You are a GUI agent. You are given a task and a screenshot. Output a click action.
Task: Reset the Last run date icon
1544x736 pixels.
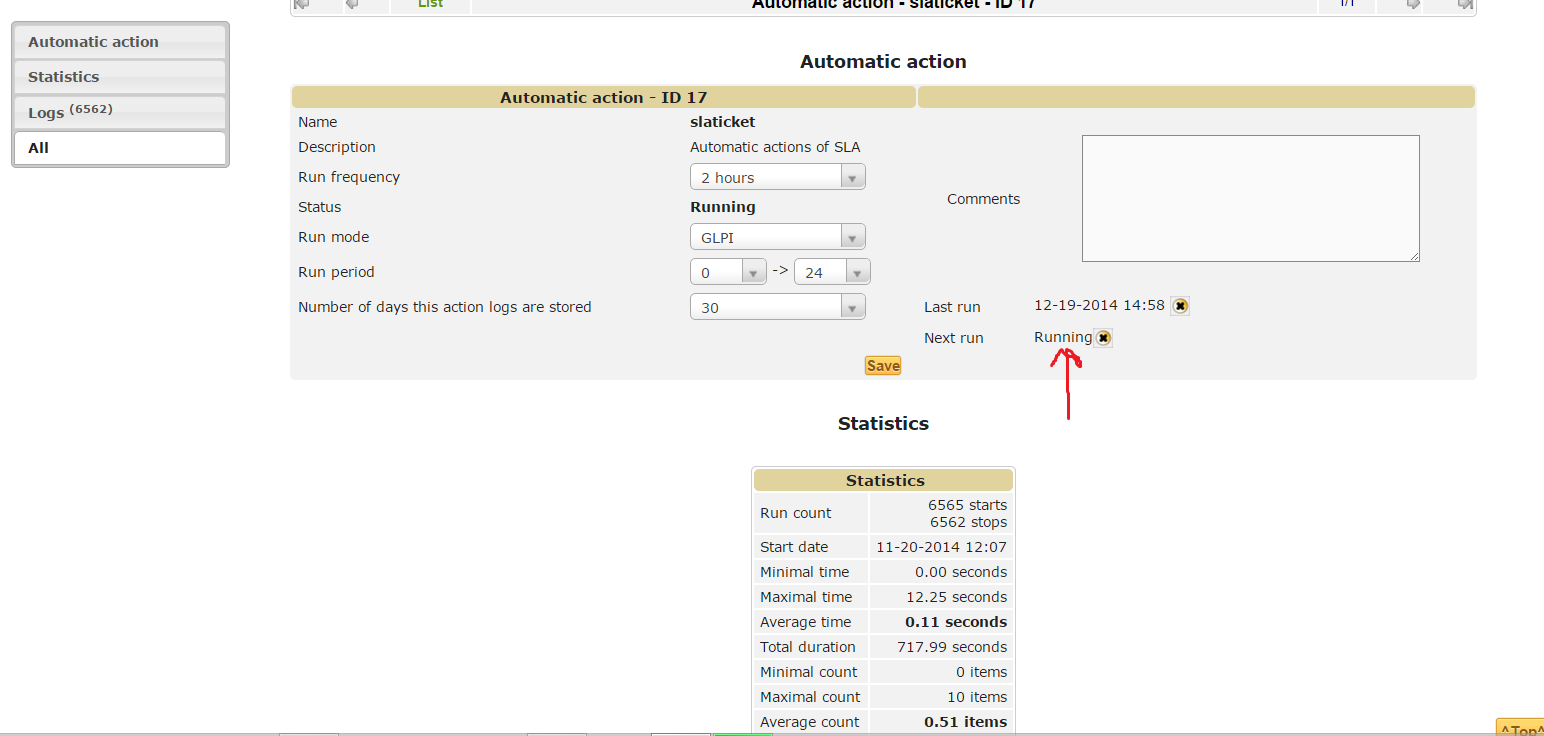coord(1180,306)
